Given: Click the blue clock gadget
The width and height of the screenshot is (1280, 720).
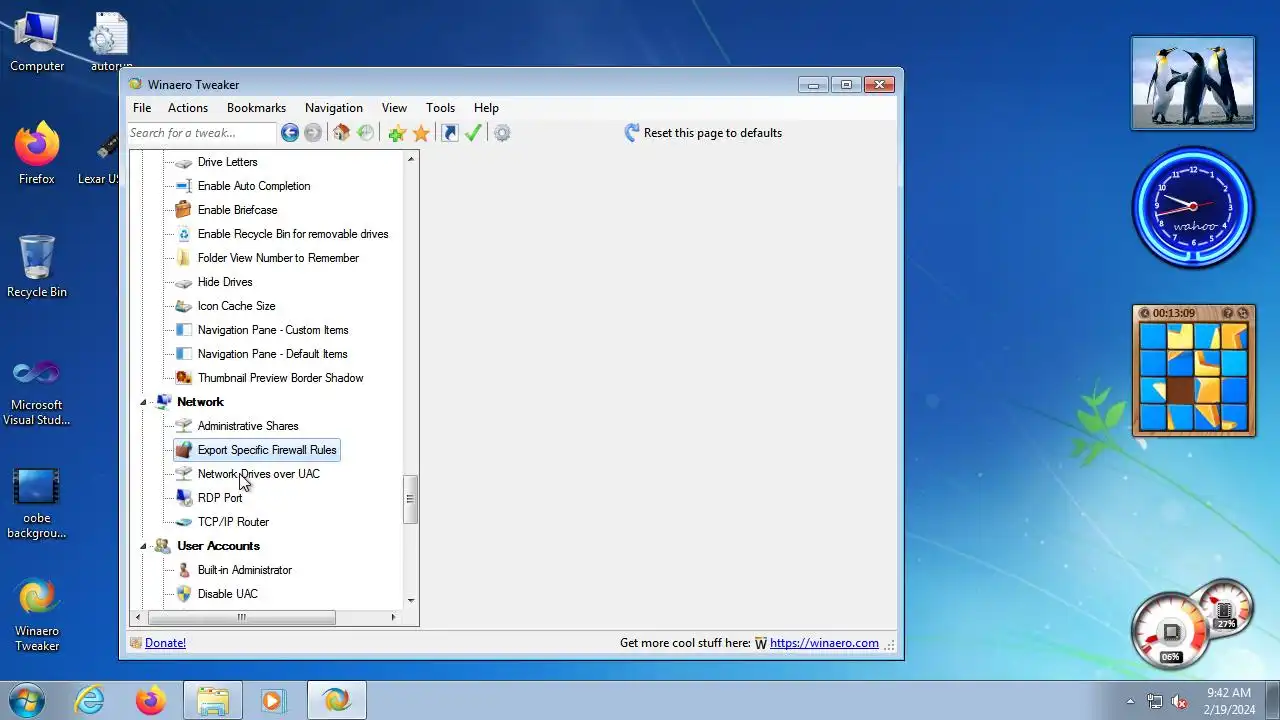Looking at the screenshot, I should click(1192, 207).
